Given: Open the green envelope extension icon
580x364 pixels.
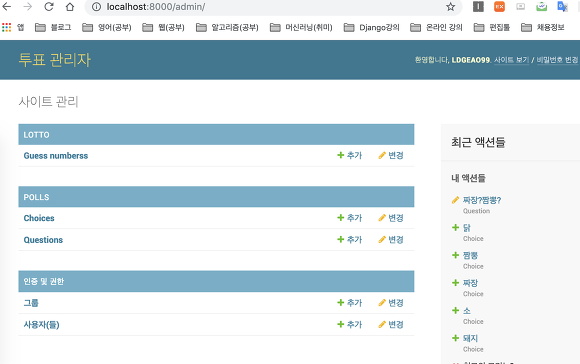Looking at the screenshot, I should 542,7.
